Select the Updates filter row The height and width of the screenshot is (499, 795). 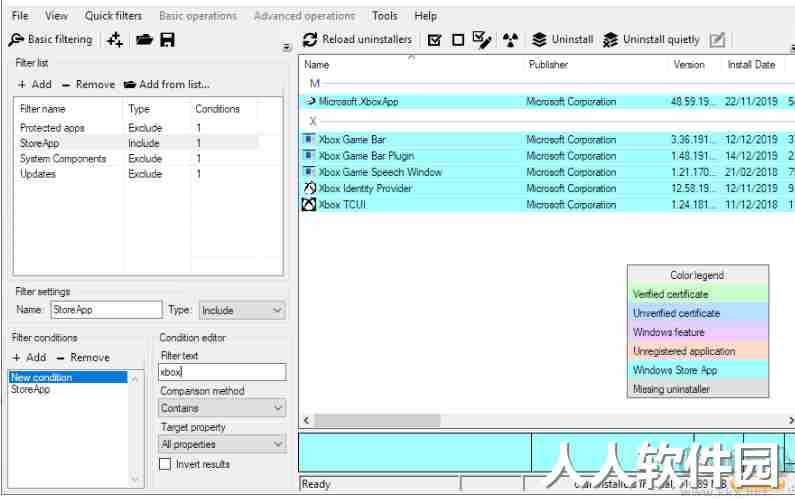[x=137, y=173]
